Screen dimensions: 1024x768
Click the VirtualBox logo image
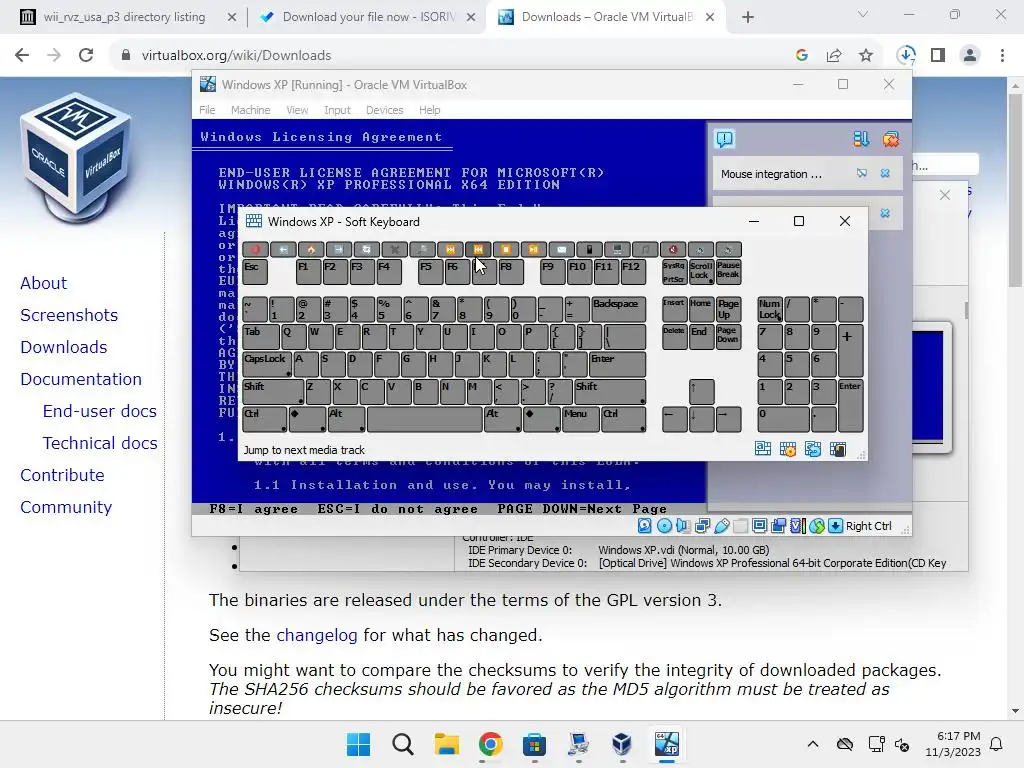76,160
